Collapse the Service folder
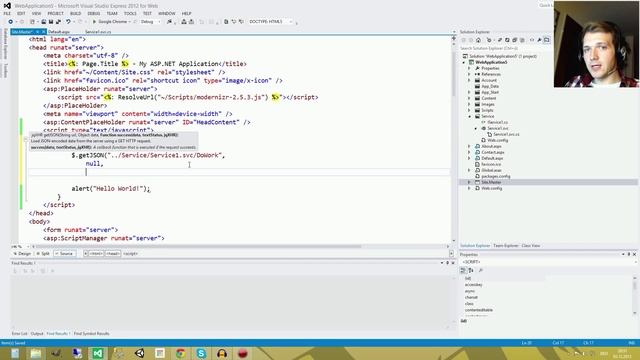The width and height of the screenshot is (640, 360). pyautogui.click(x=469, y=116)
